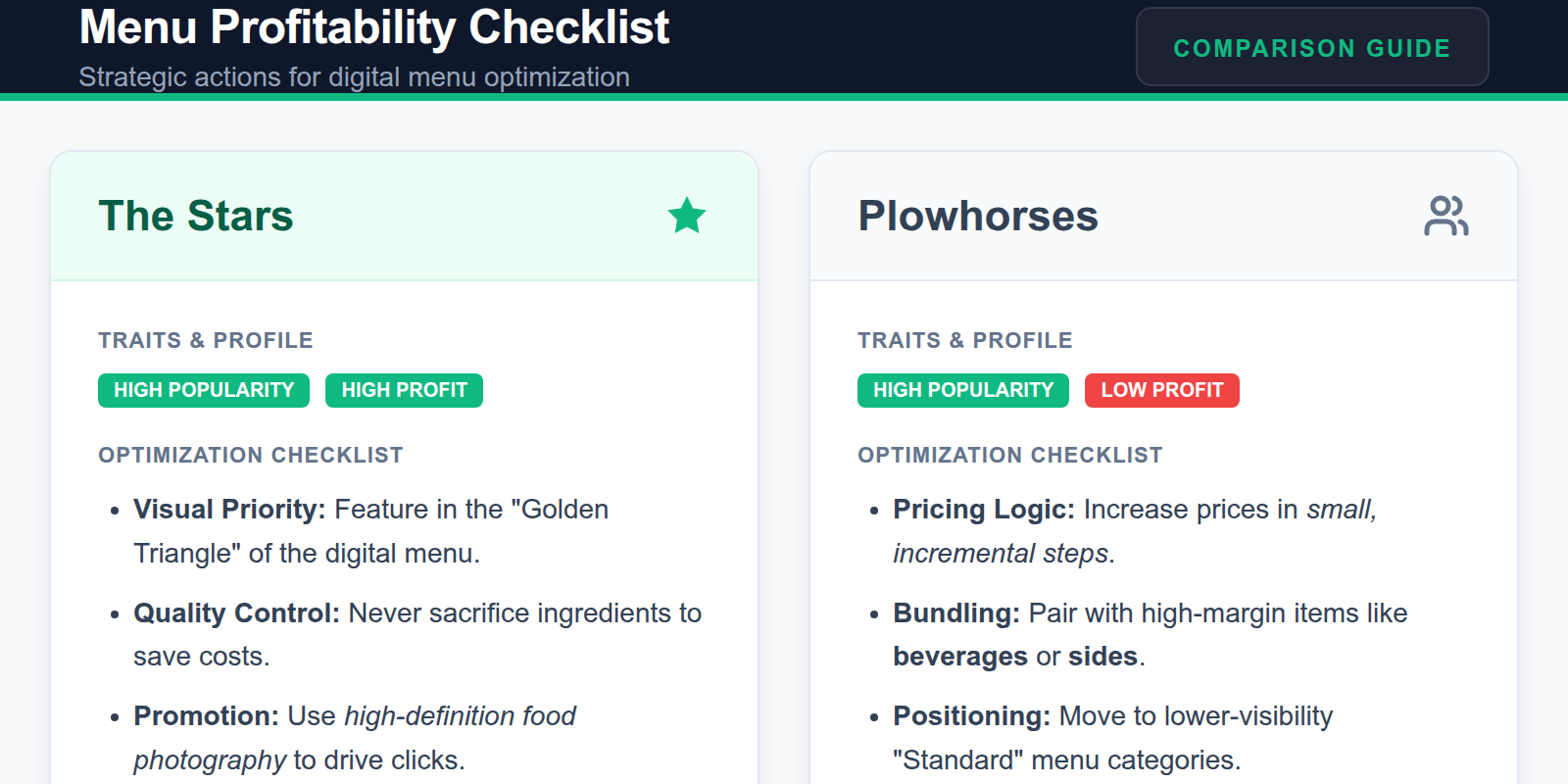
Task: Click the HIGH POPULARITY badge under The Stars
Action: 203,390
